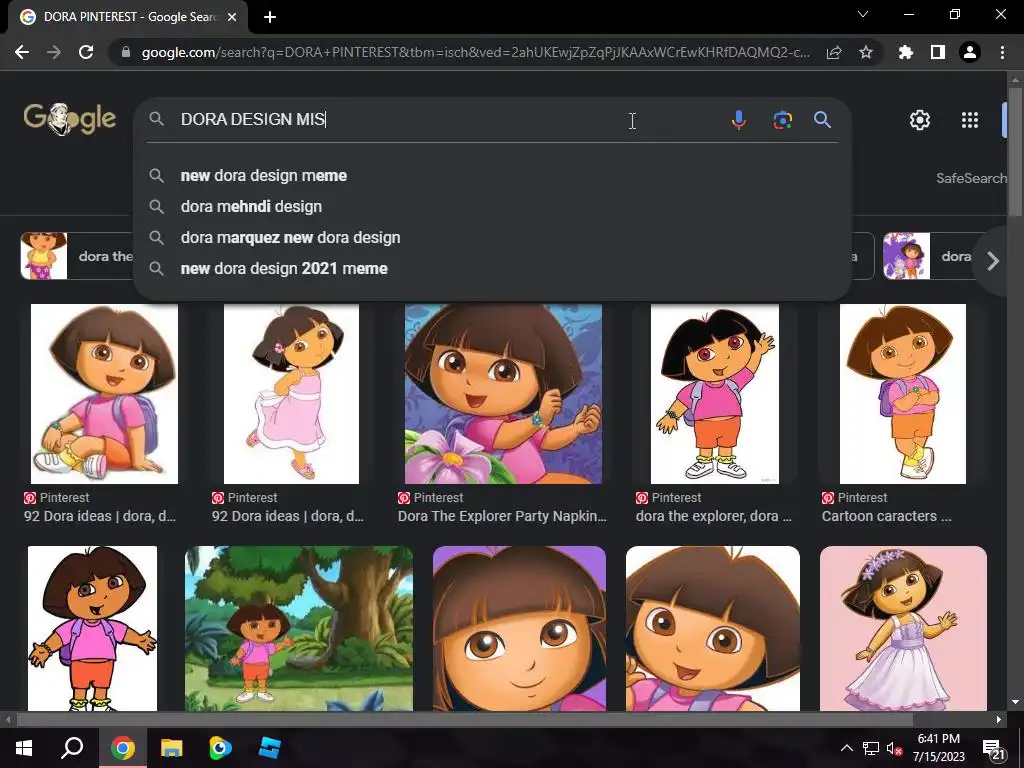Viewport: 1024px width, 768px height.
Task: Open Windows taskbar search
Action: (72, 748)
